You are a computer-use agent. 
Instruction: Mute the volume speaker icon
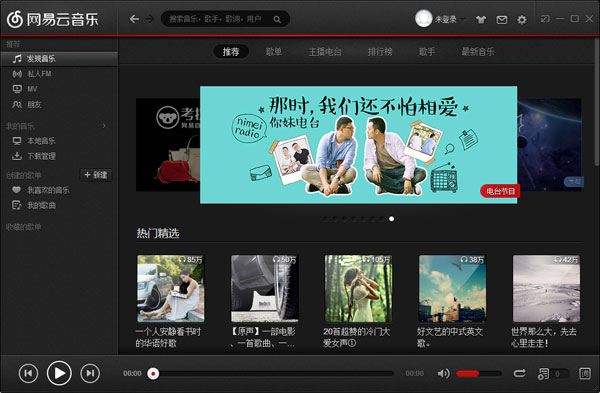(443, 373)
